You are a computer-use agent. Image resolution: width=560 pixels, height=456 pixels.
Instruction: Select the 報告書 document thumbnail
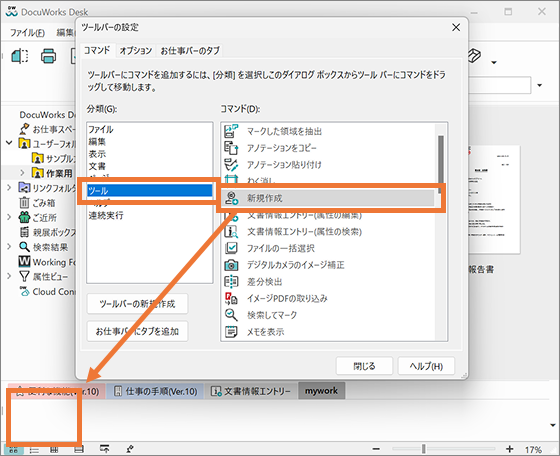click(x=495, y=199)
